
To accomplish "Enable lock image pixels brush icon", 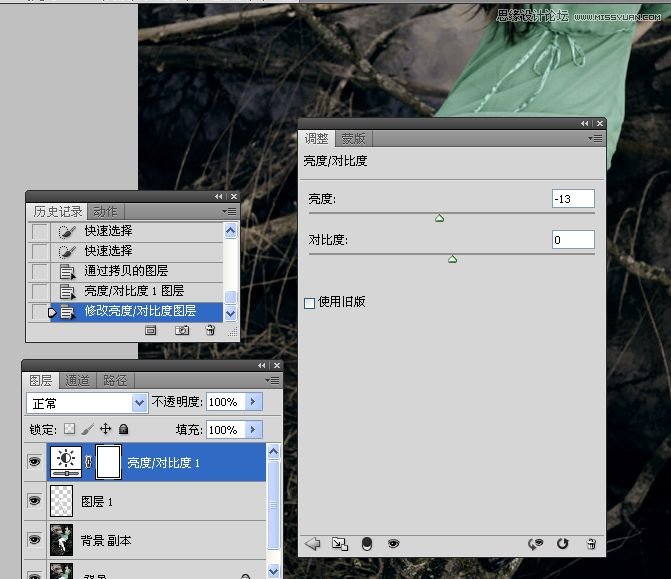I will 87,428.
